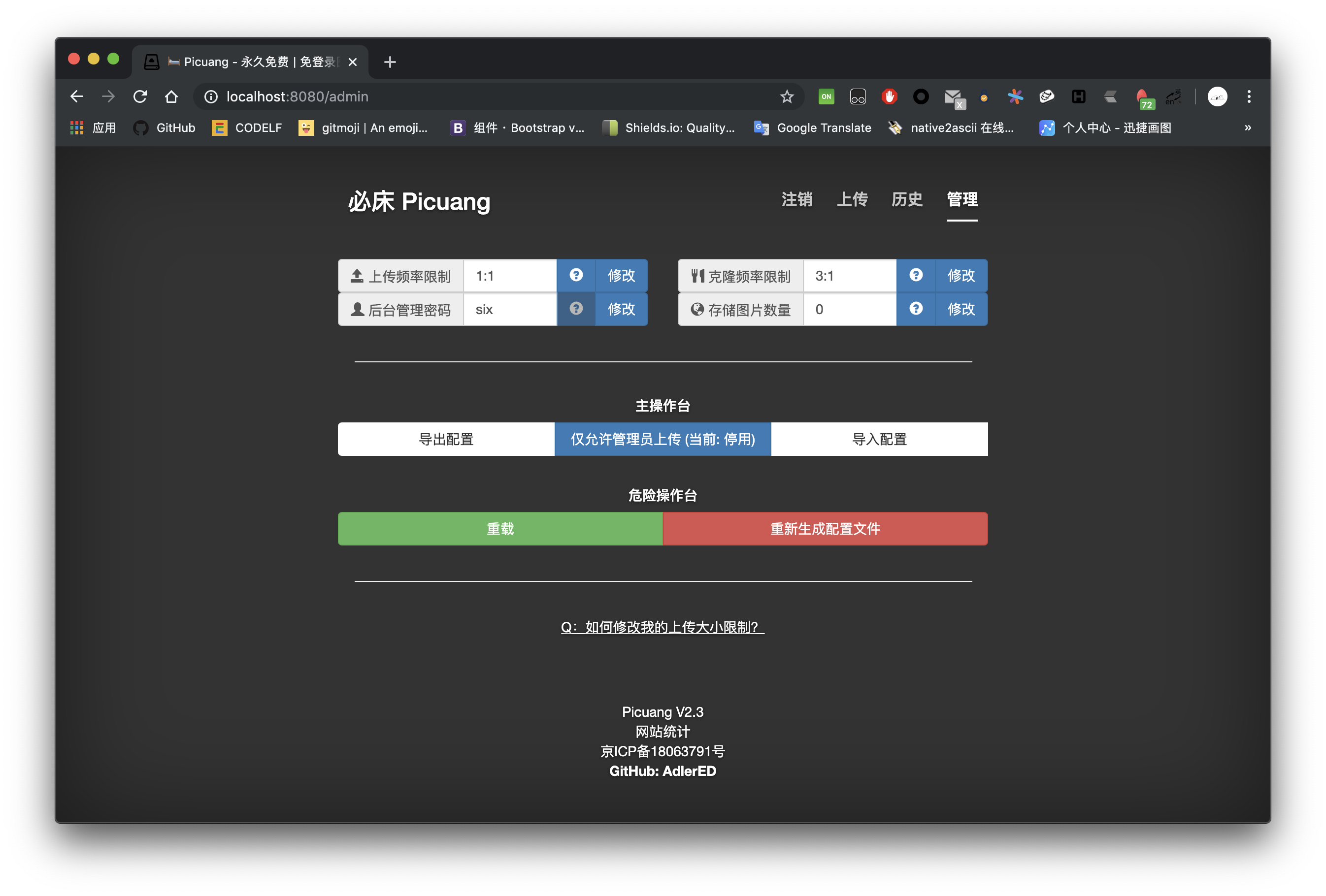Reload the page with refresh icon
Image resolution: width=1326 pixels, height=896 pixels.
pos(140,96)
